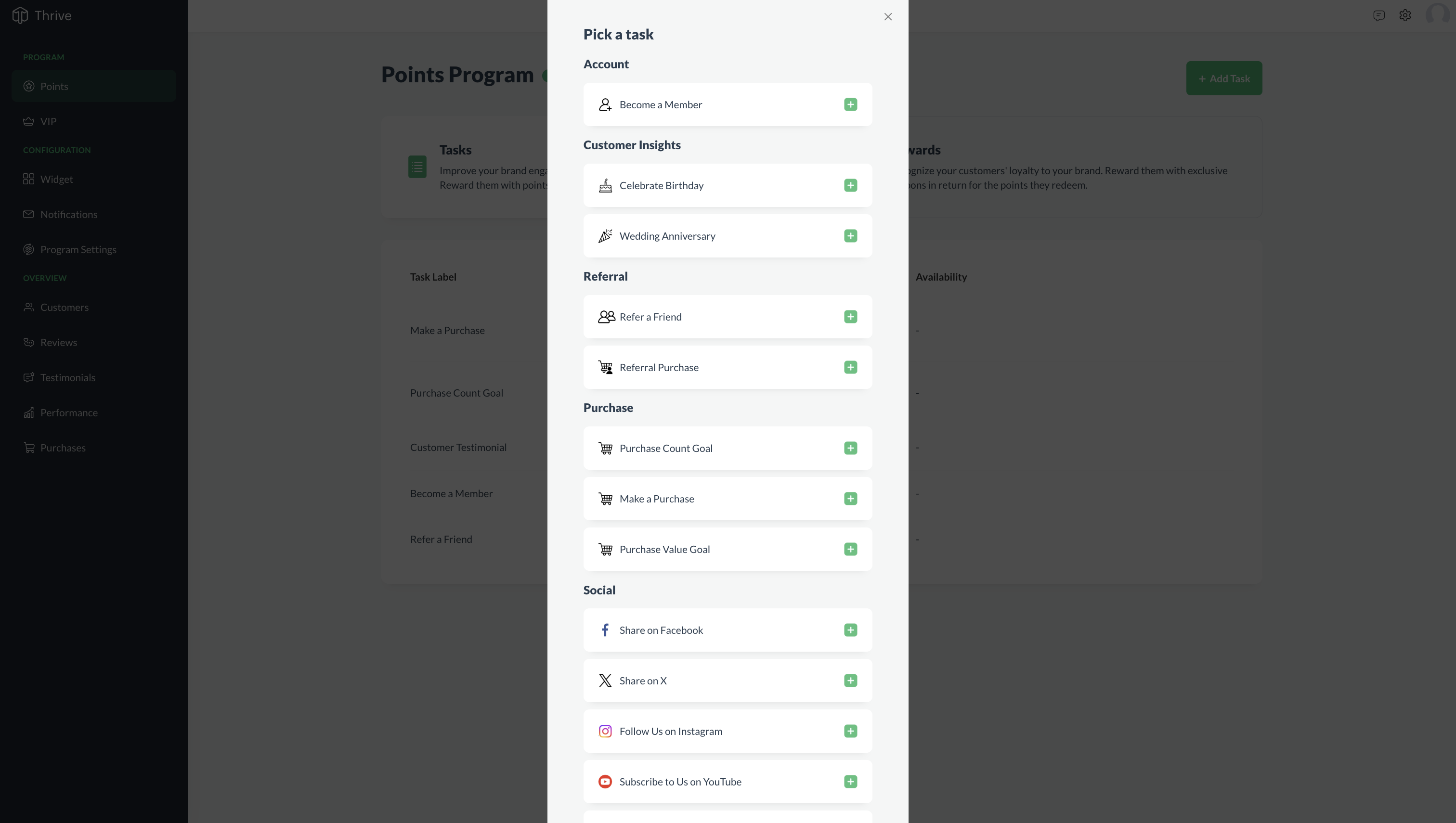Close the Pick a task panel

tap(888, 17)
